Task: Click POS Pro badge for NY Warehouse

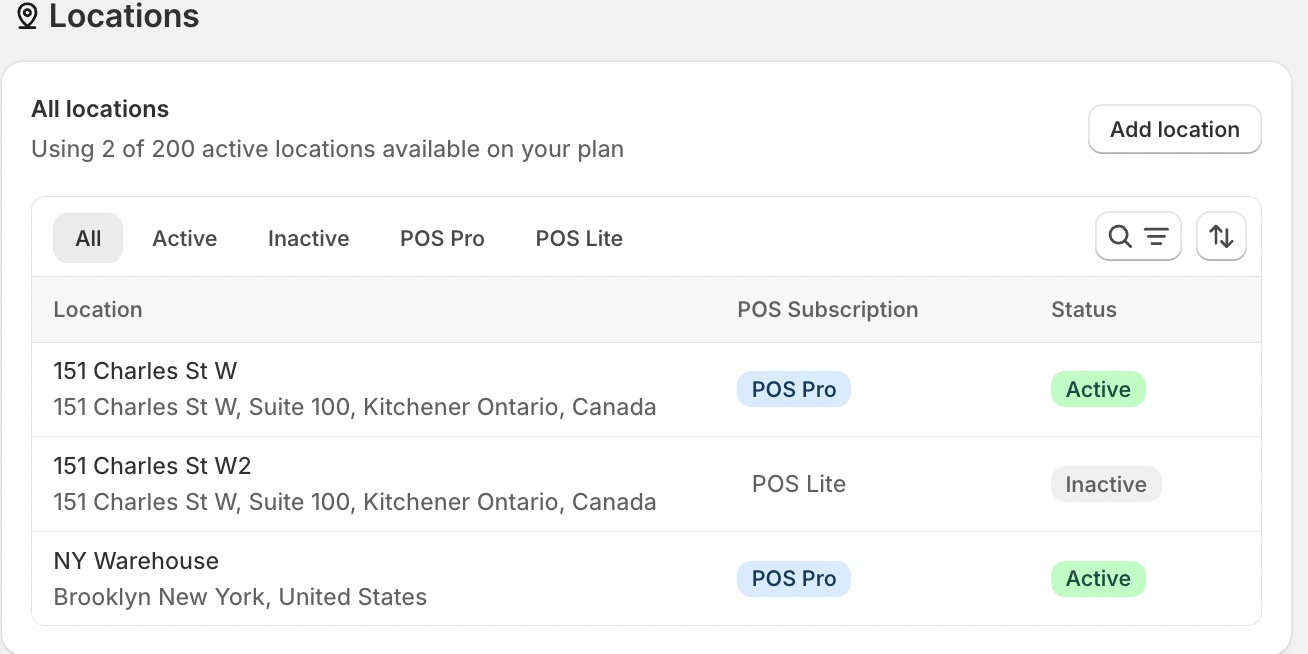Action: pyautogui.click(x=794, y=579)
